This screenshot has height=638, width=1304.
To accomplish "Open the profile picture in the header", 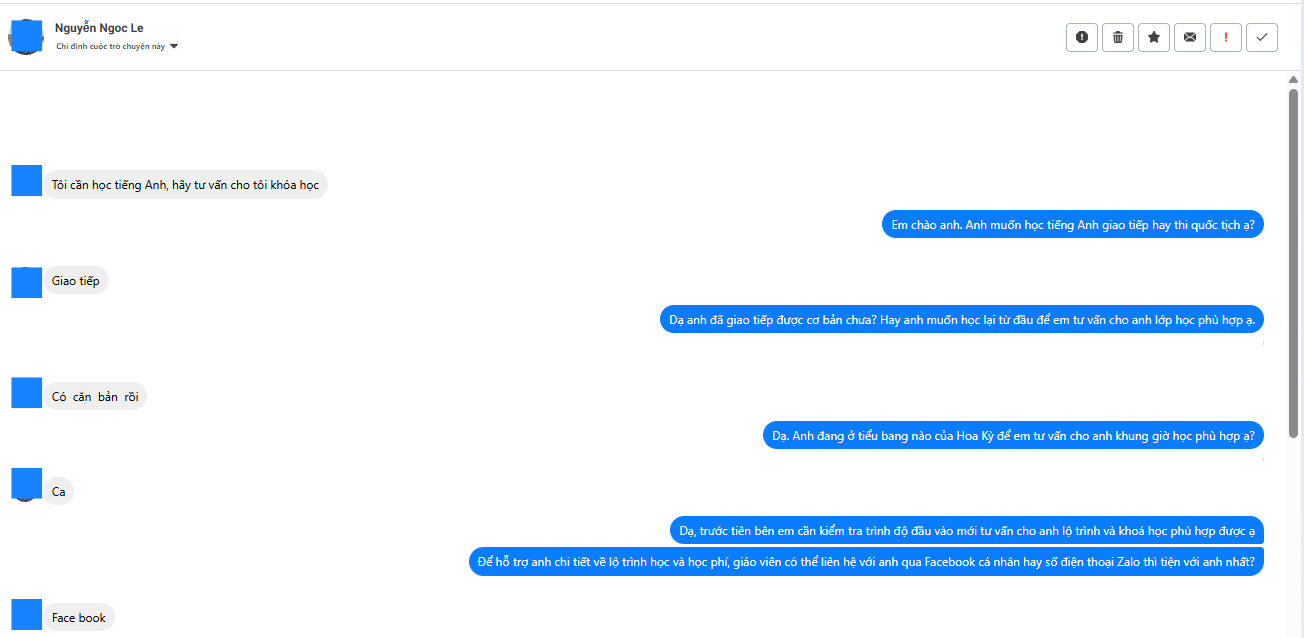I will click(x=26, y=37).
